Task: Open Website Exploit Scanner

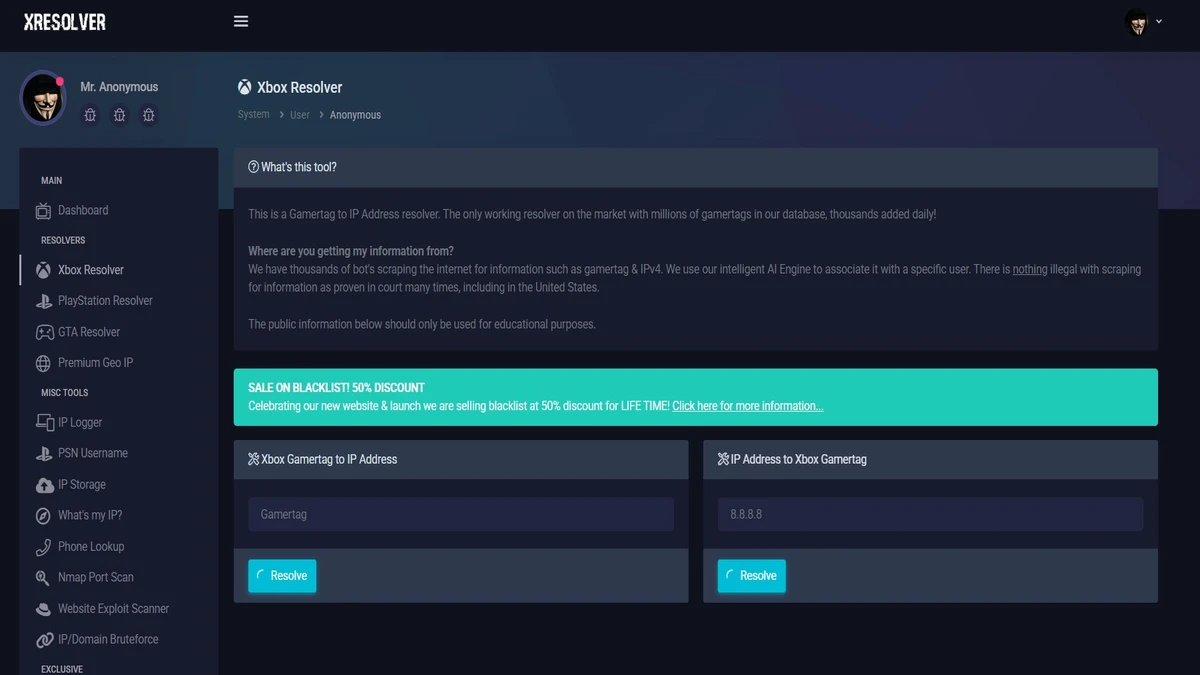Action: pyautogui.click(x=113, y=608)
